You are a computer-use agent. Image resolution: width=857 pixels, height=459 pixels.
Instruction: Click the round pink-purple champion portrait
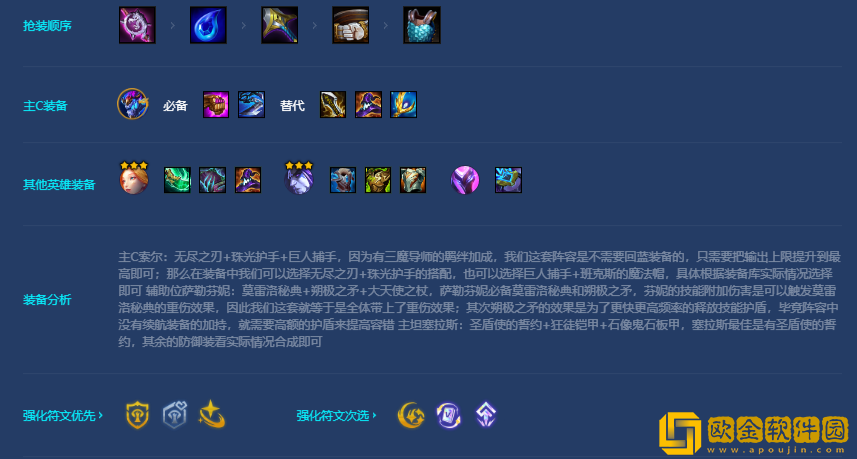tap(465, 180)
